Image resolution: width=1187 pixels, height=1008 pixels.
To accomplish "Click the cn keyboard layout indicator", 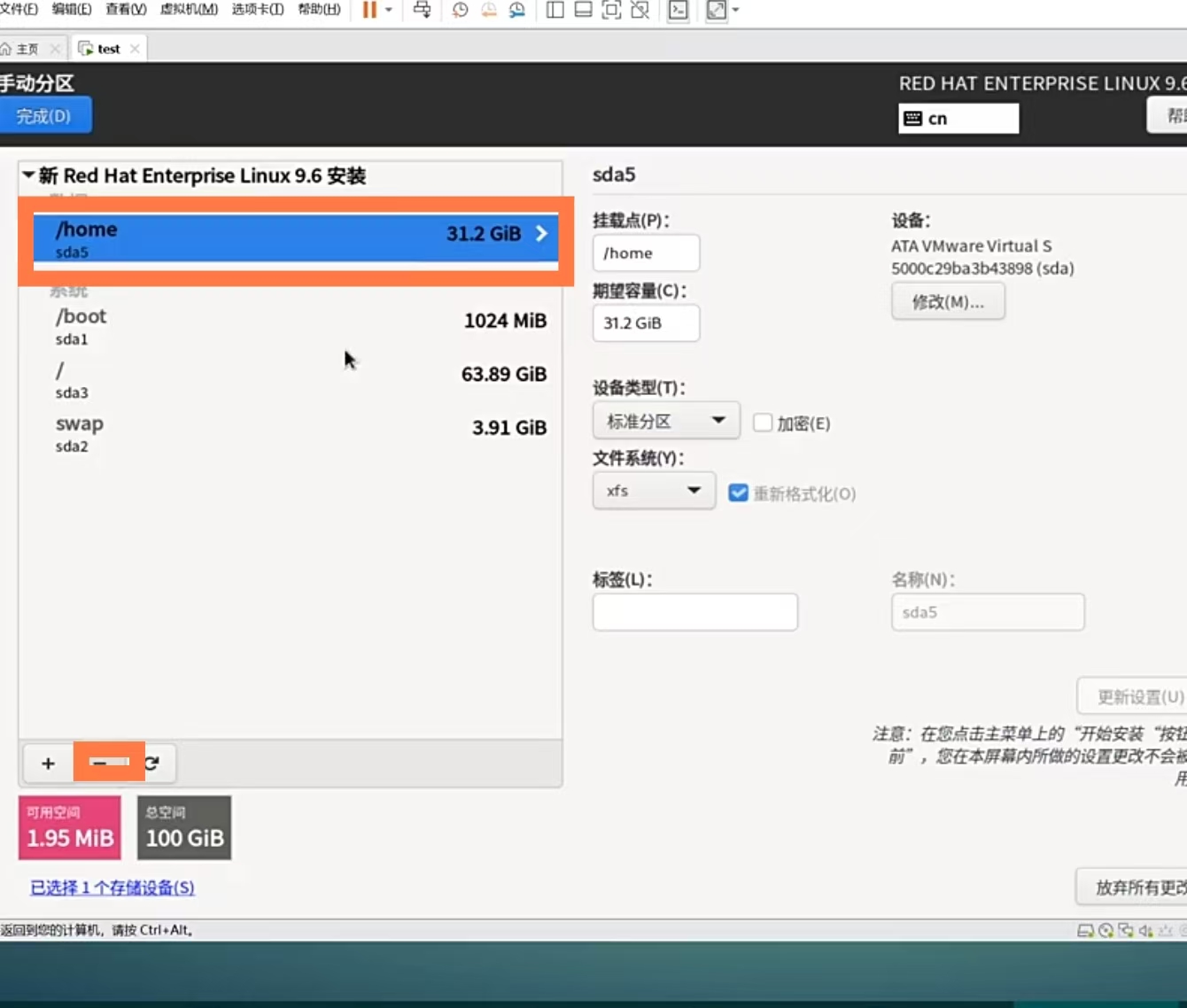I will tap(958, 119).
